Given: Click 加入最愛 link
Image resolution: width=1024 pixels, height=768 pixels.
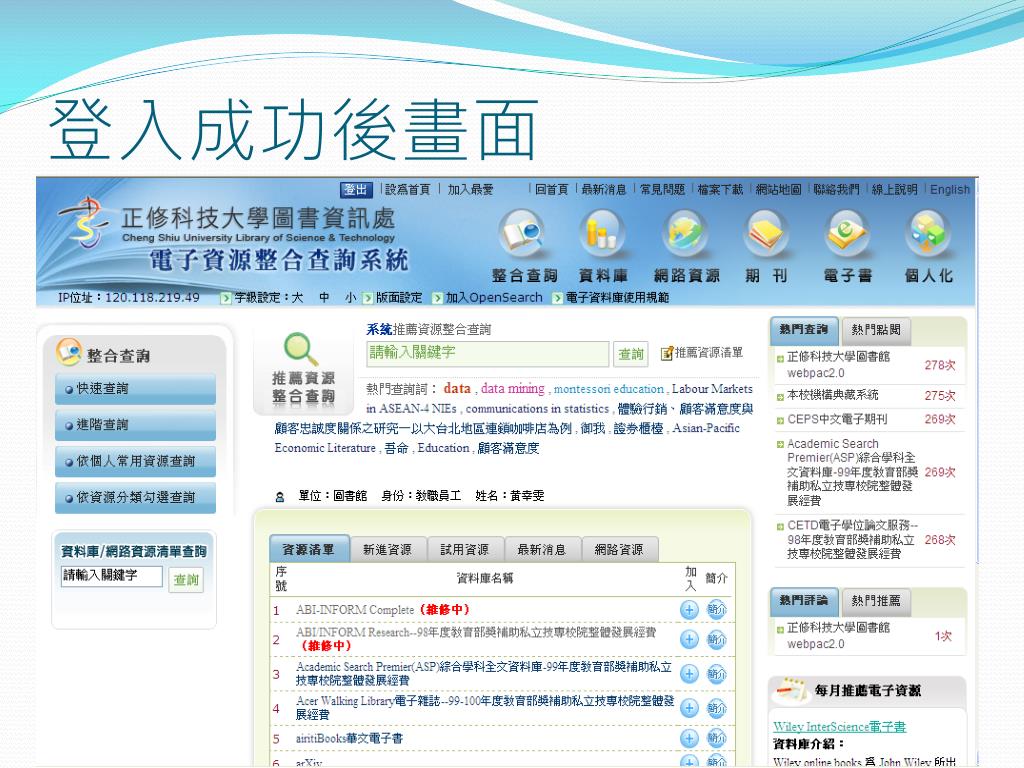Looking at the screenshot, I should click(471, 189).
